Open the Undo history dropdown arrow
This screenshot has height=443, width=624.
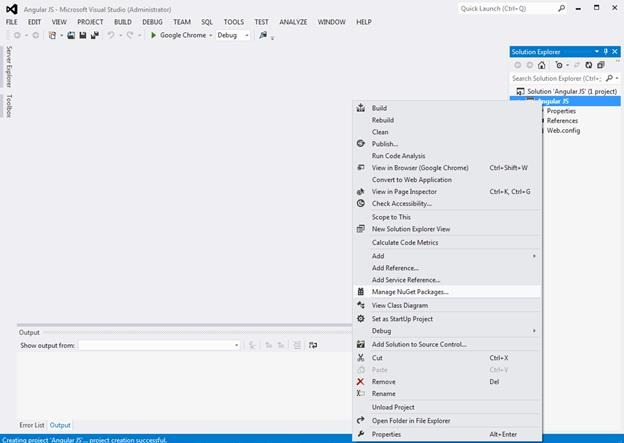pyautogui.click(x=120, y=35)
